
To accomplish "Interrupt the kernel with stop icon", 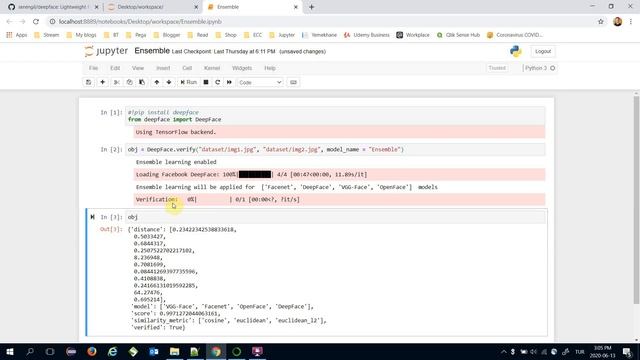I will [206, 82].
